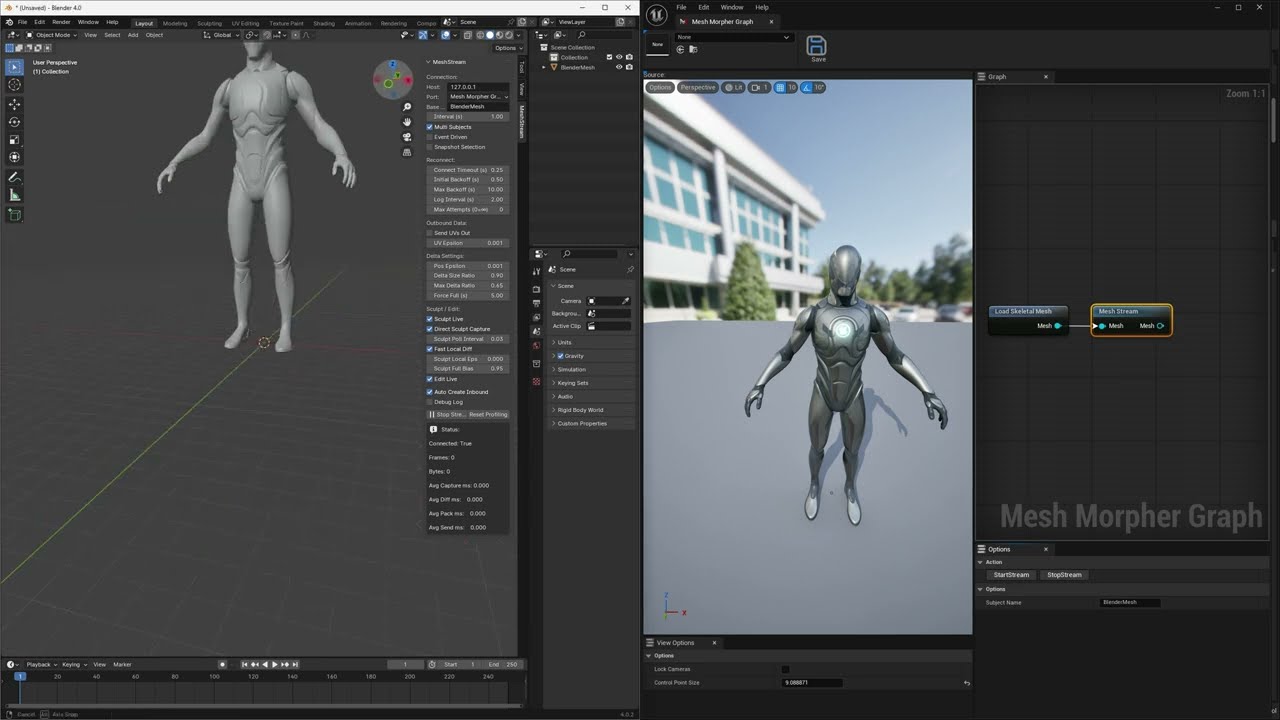Image resolution: width=1280 pixels, height=720 pixels.
Task: Open the Tool properties tab icon in Blender
Action: click(536, 271)
